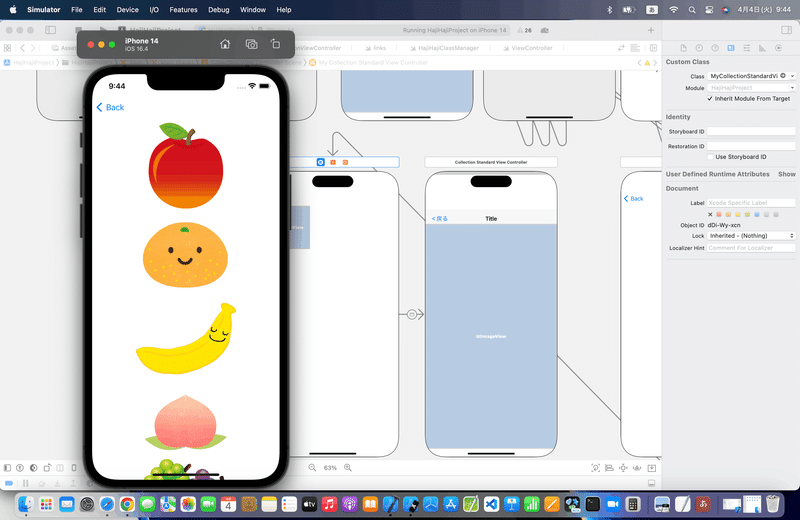This screenshot has height=520, width=800.
Task: Click the Xcode Specific Label field
Action: [751, 203]
